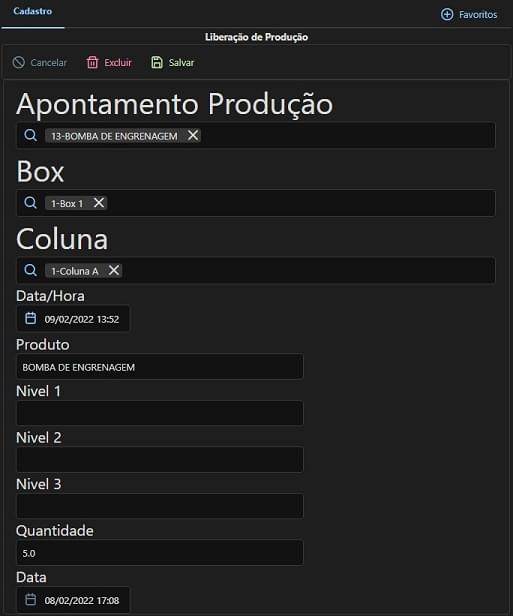Open calendar icon for bottom Data field
Image resolution: width=513 pixels, height=616 pixels.
30,600
